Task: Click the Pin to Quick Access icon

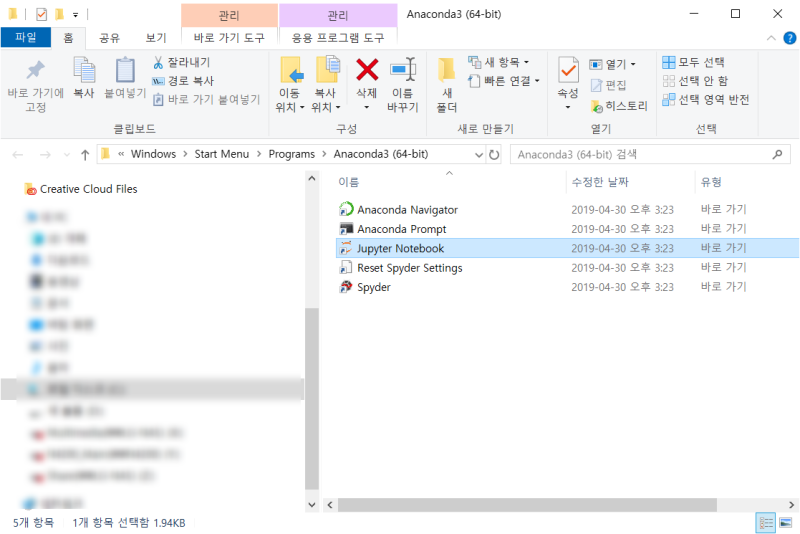Action: 35,70
